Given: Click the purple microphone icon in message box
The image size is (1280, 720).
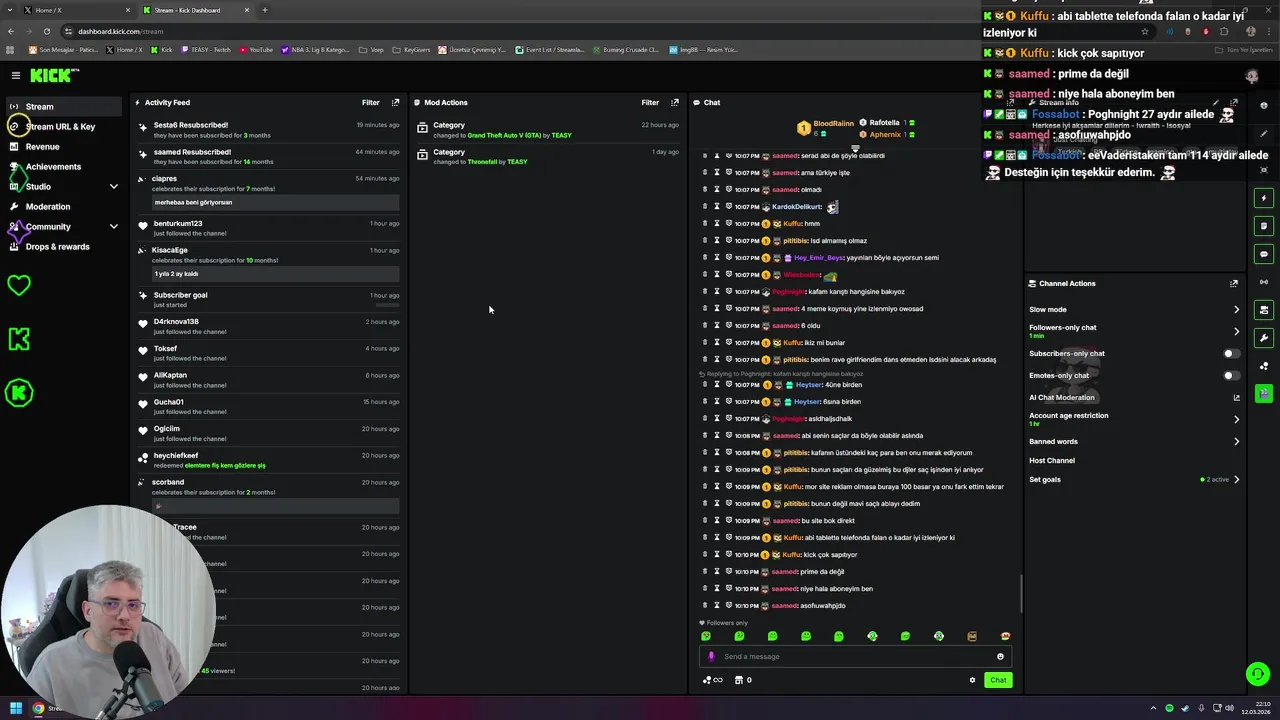Looking at the screenshot, I should 711,656.
